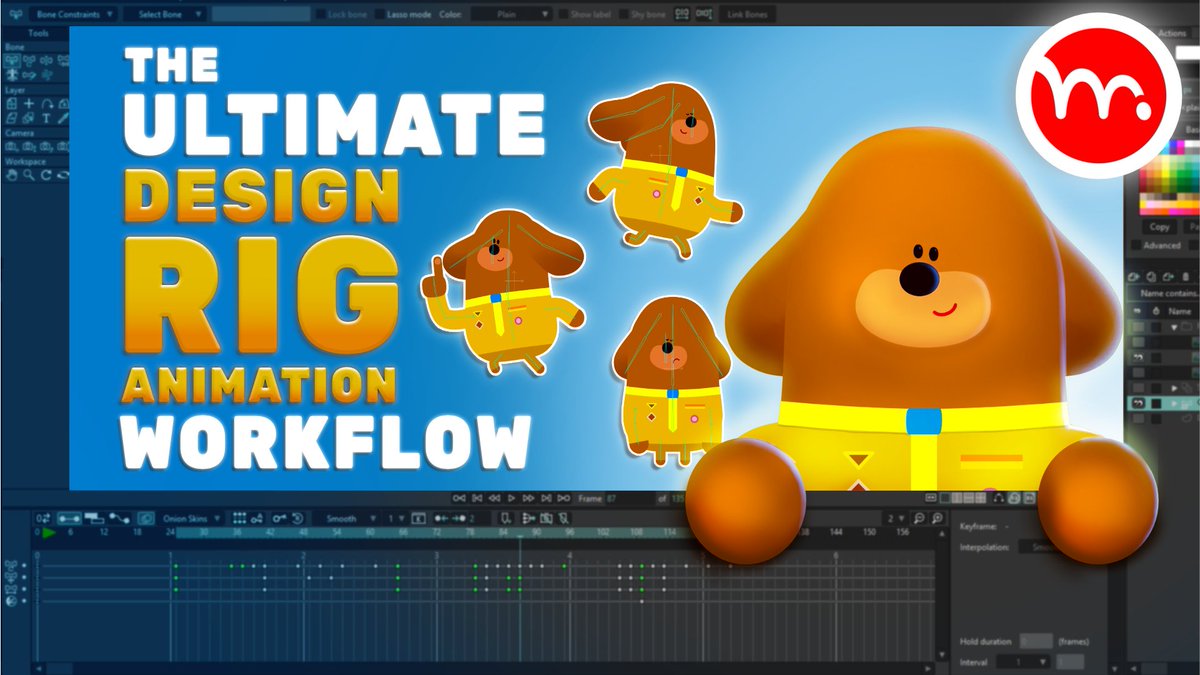This screenshot has width=1200, height=675.
Task: Switch to the Channels timeline view
Action: (x=69, y=518)
